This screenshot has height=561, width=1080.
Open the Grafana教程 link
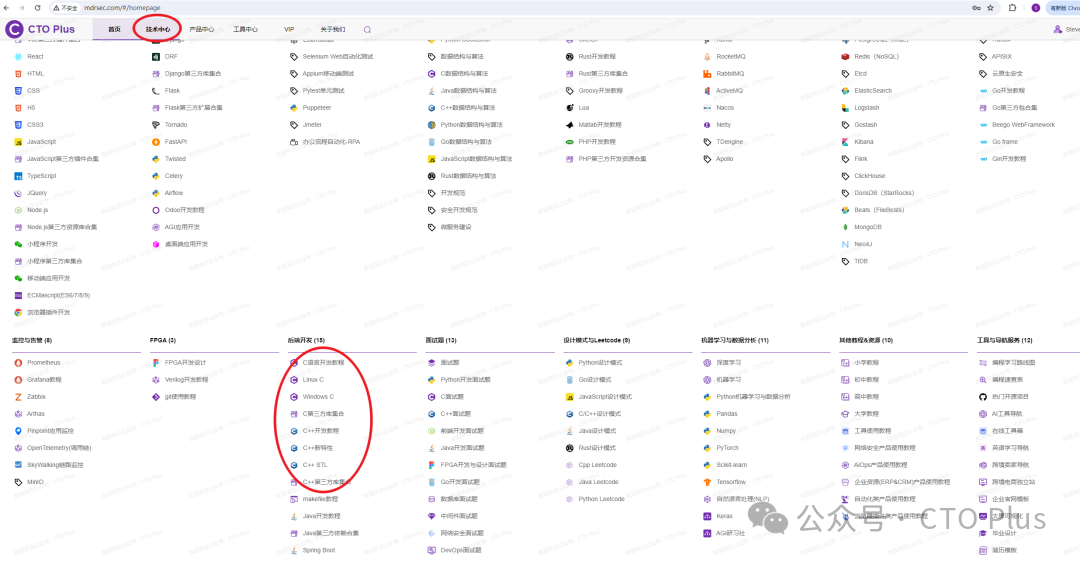pyautogui.click(x=44, y=380)
